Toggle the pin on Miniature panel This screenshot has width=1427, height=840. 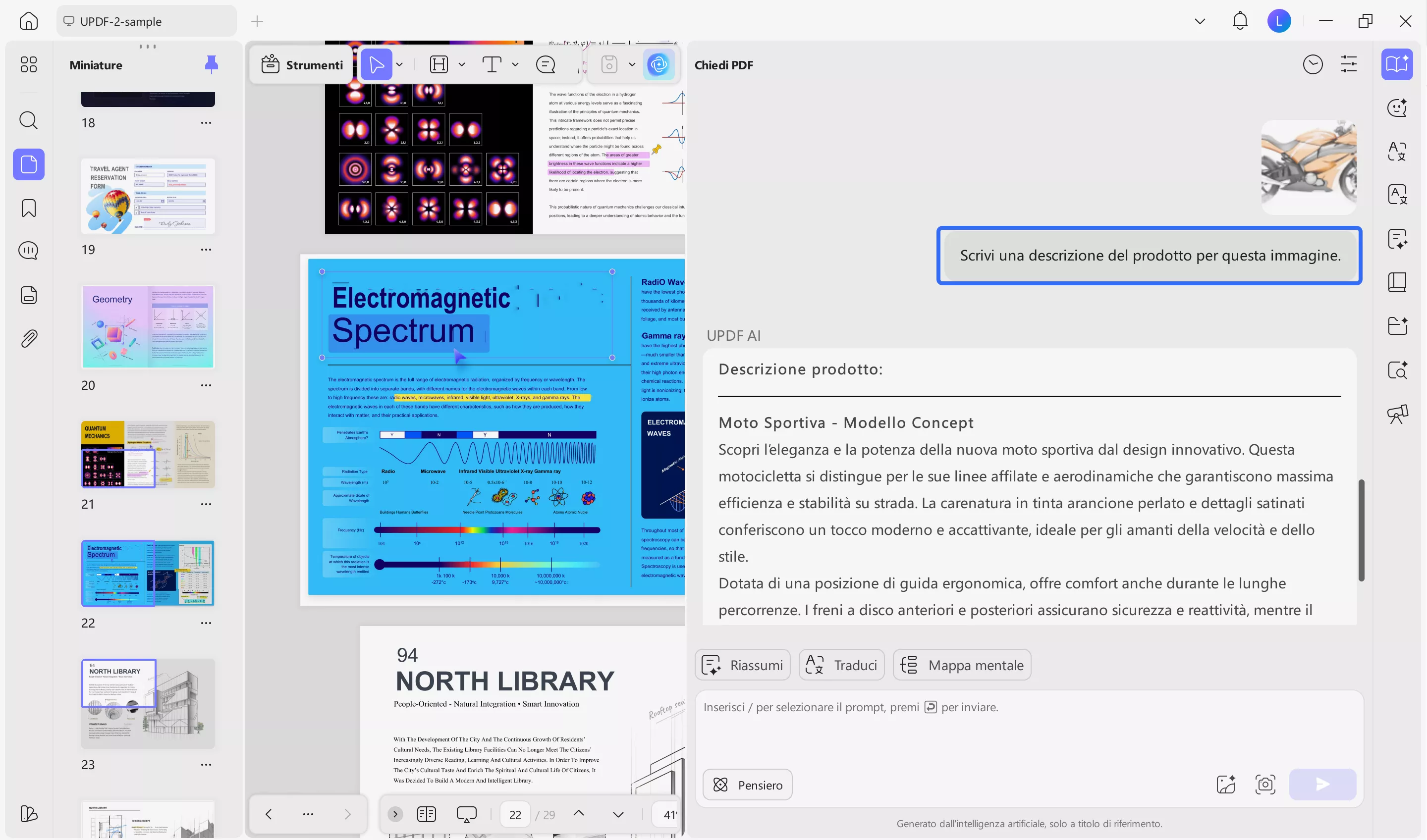click(211, 64)
